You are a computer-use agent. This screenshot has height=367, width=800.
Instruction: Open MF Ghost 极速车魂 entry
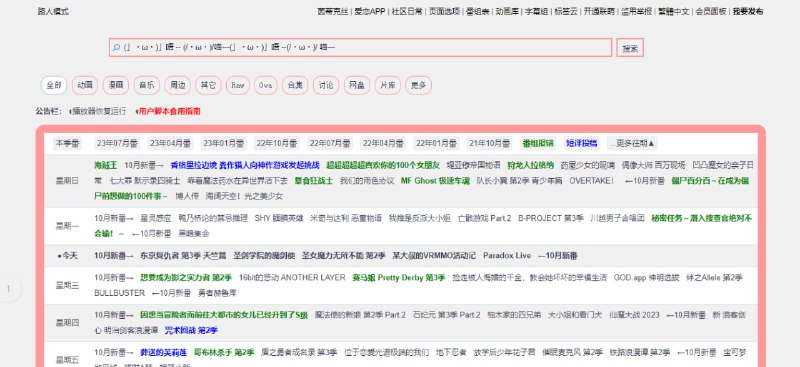pos(435,181)
